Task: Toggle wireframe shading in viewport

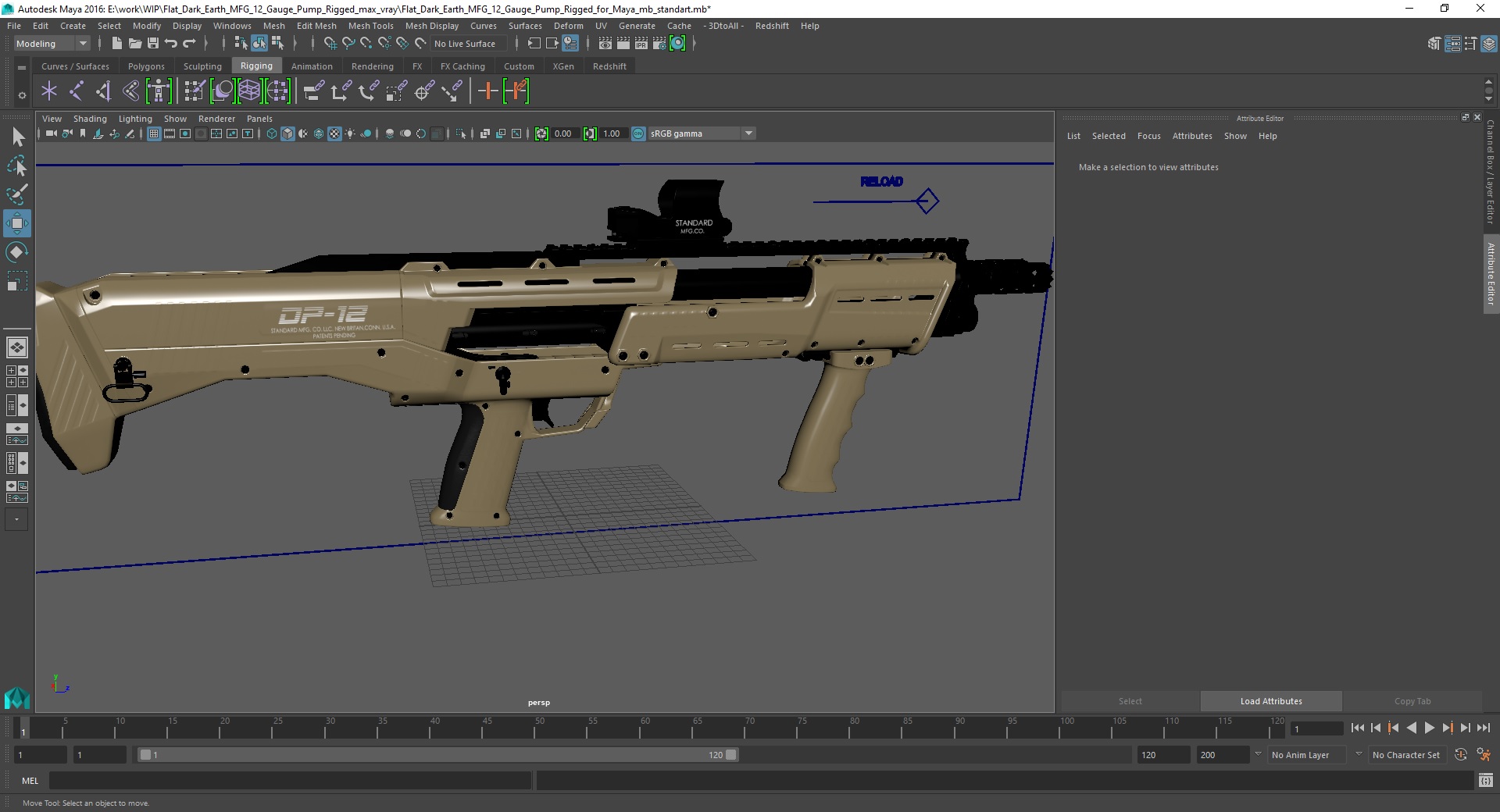Action: (272, 134)
